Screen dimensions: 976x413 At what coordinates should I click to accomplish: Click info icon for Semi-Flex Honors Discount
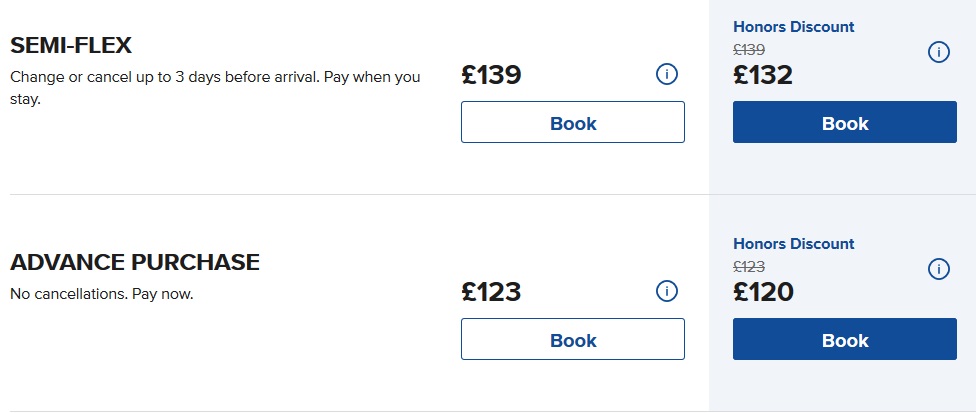(939, 52)
